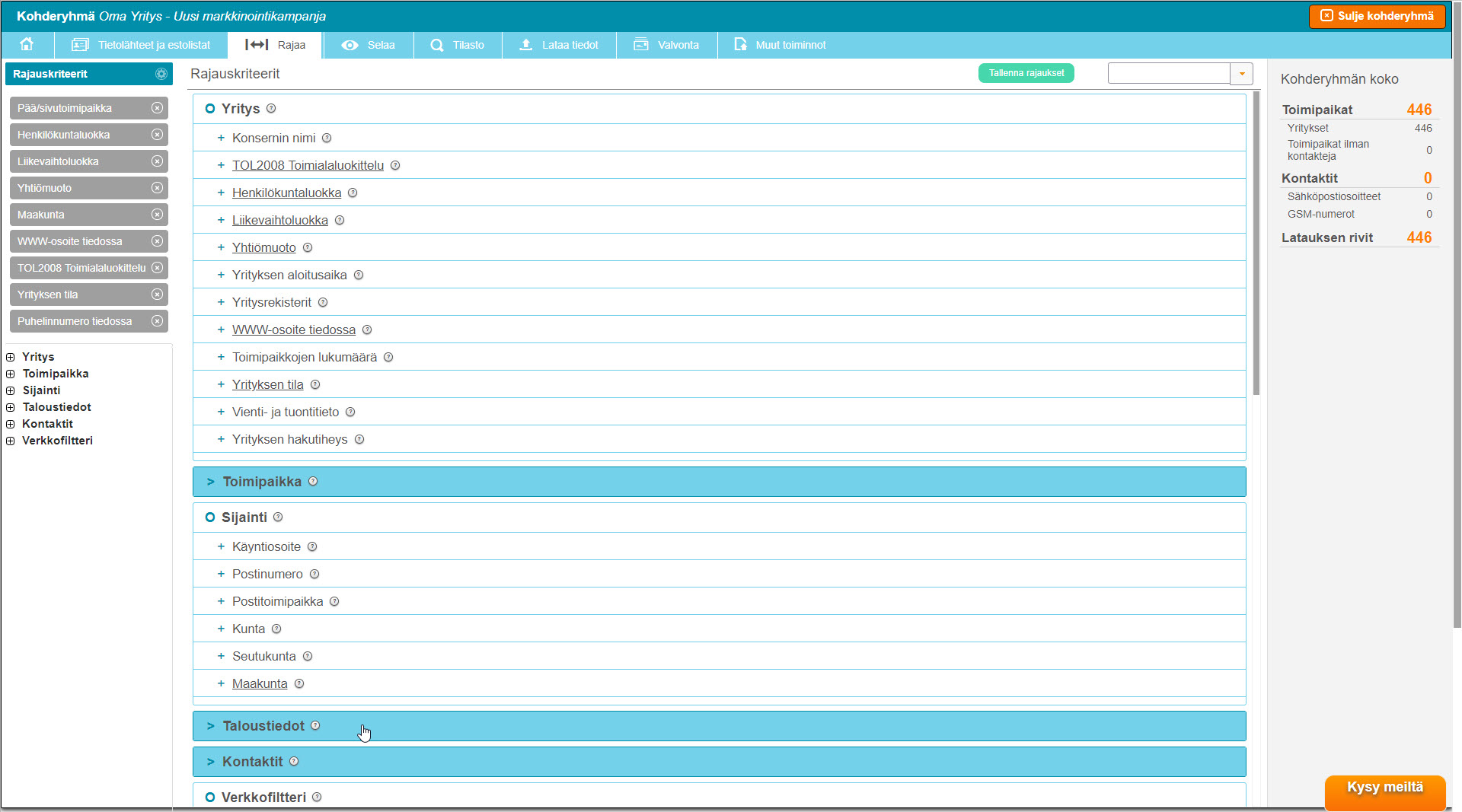
Task: Remove the Liikevaihtoluokka criterion chip
Action: point(157,161)
